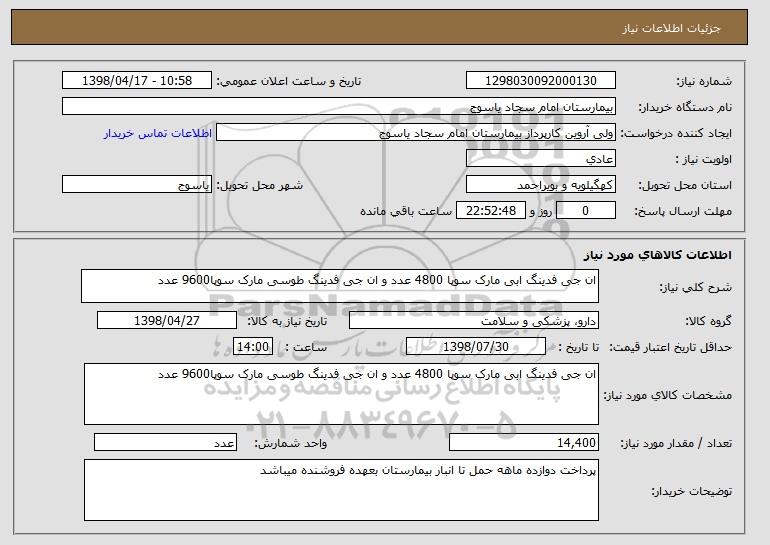Click the quantity field 14,400
Screen dimensions: 770x545
coord(524,442)
